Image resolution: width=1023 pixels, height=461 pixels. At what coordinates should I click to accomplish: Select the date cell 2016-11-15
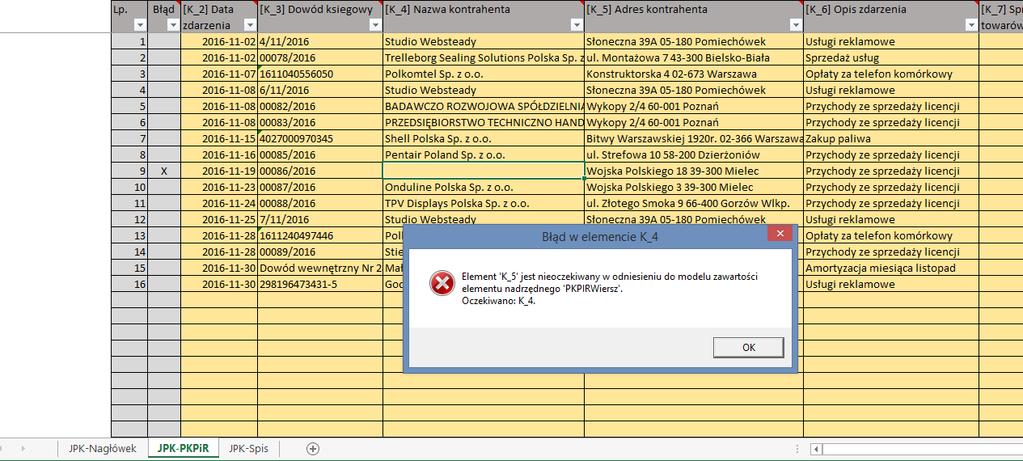[x=219, y=138]
